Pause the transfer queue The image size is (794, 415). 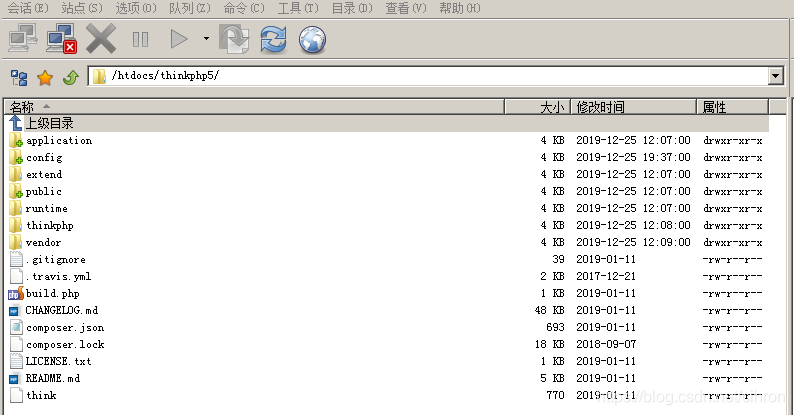click(140, 39)
